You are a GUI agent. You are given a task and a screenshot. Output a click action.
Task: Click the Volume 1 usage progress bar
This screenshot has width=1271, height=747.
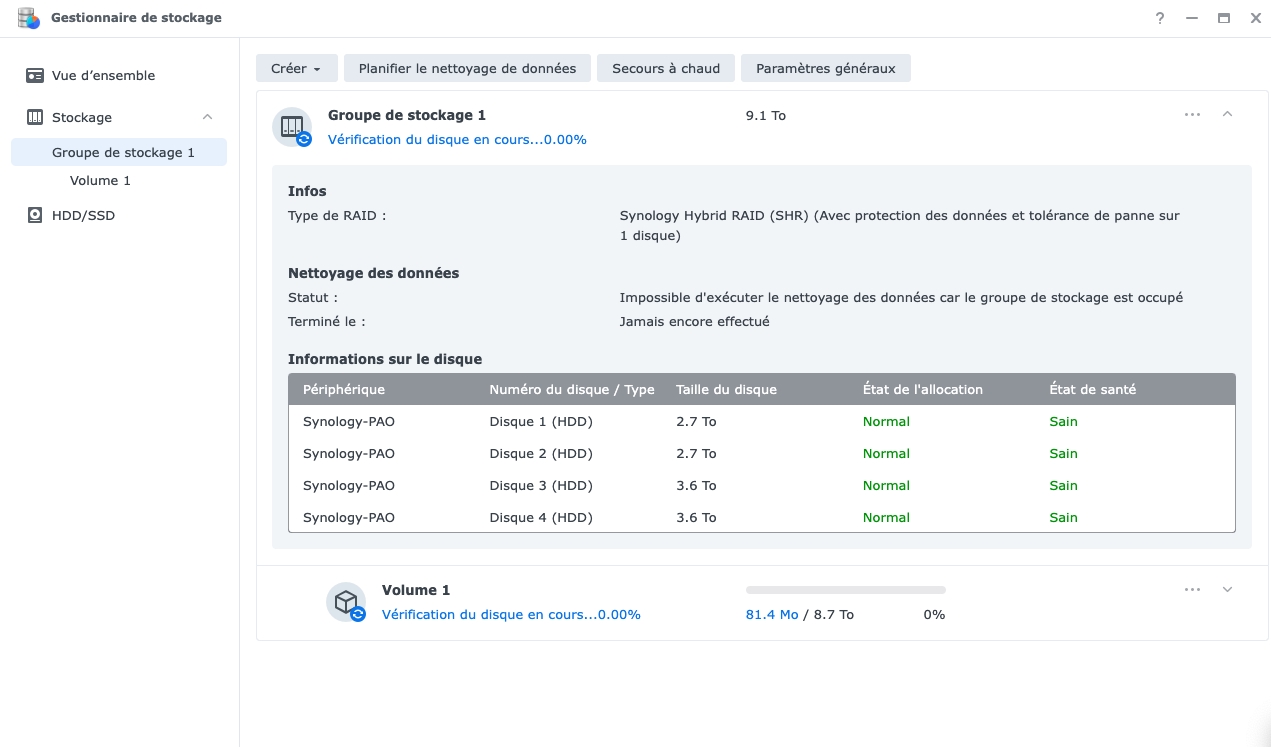click(x=844, y=589)
